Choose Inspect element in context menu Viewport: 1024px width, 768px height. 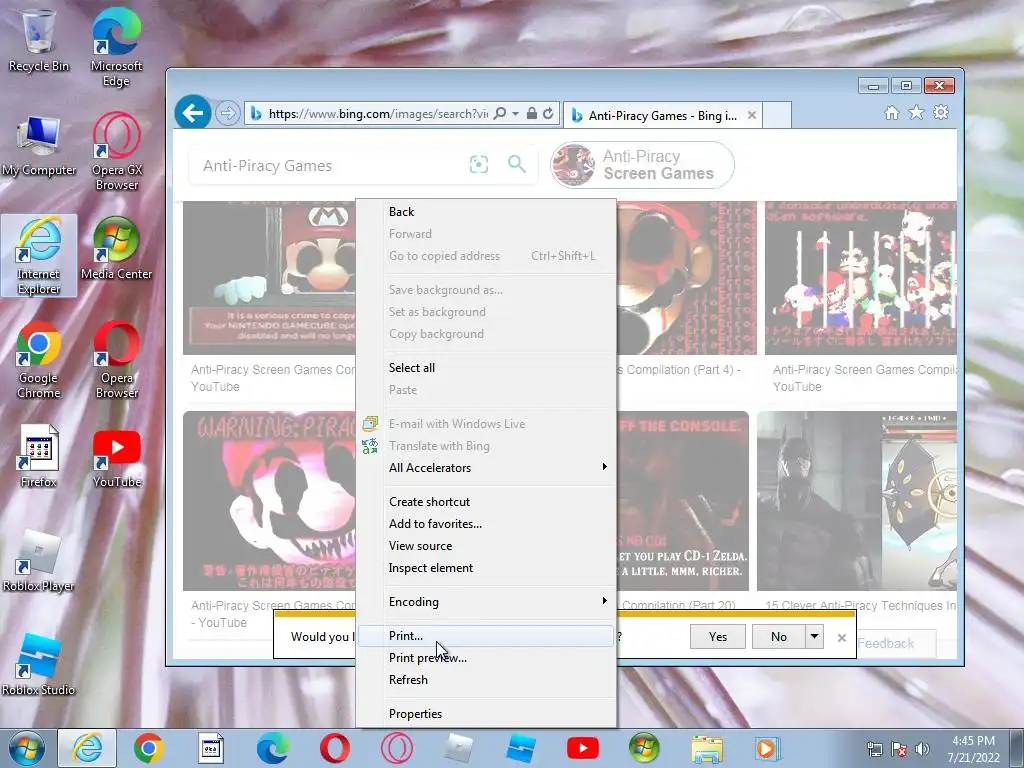[486, 568]
